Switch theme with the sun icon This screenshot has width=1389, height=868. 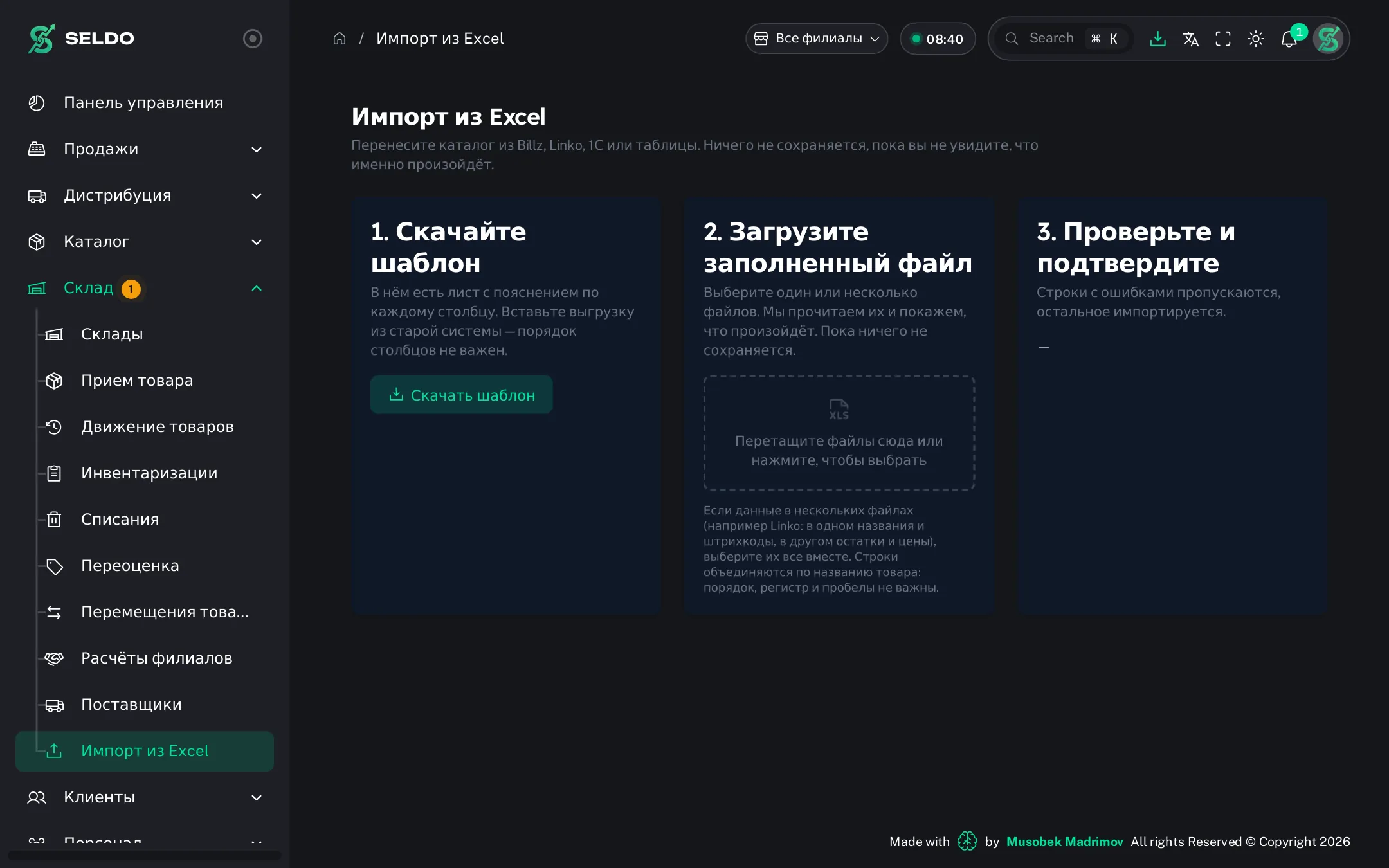click(x=1256, y=39)
